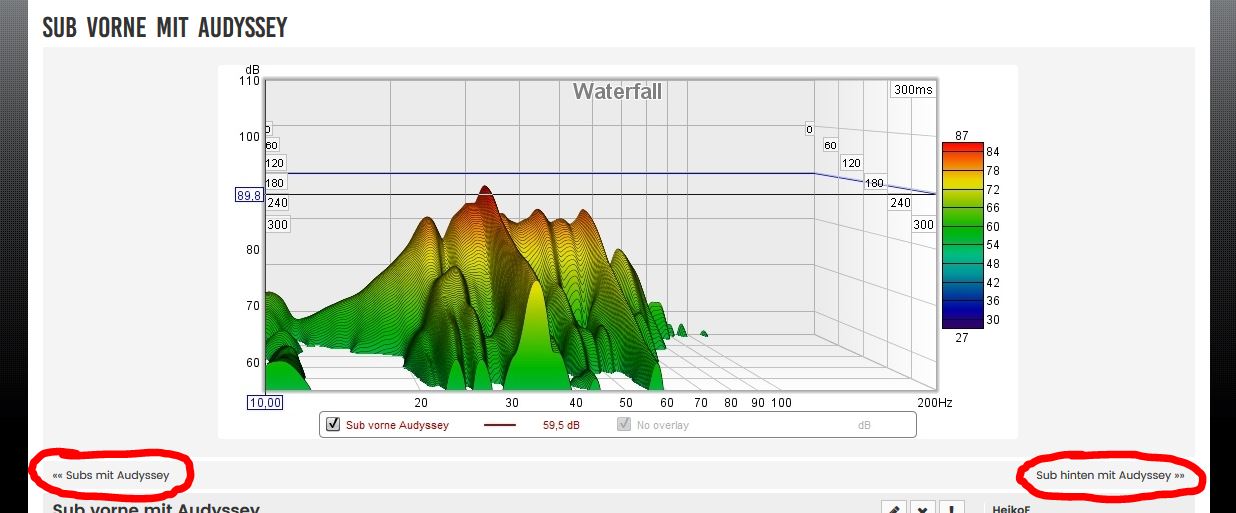1236x513 pixels.
Task: Toggle the Sub vorne Audyssey checkbox
Action: pos(333,424)
